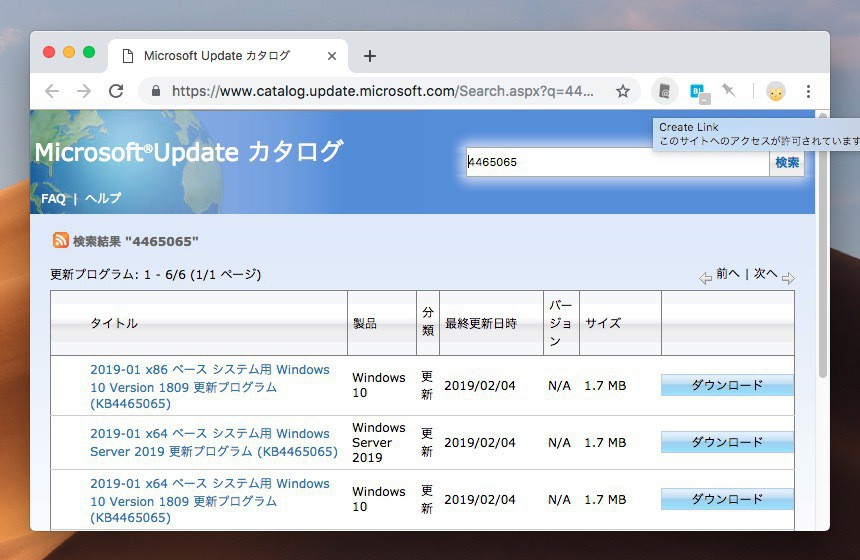Select the Microsoft Update カタログ tab
860x560 pixels.
[x=227, y=56]
